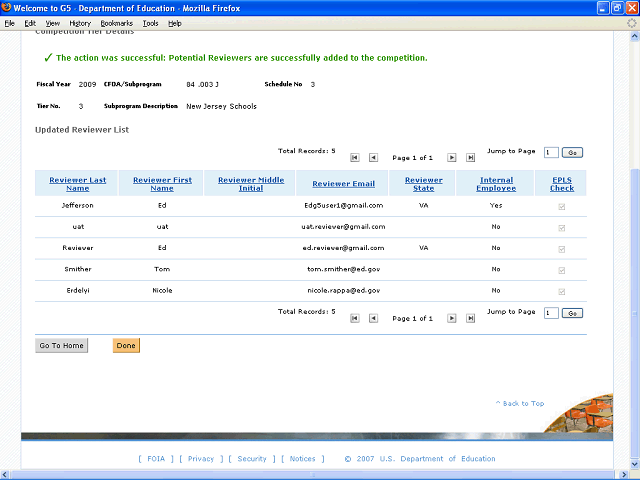Screen dimensions: 640x480
Task: Click the top Jump to Page input field
Action: tap(551, 153)
